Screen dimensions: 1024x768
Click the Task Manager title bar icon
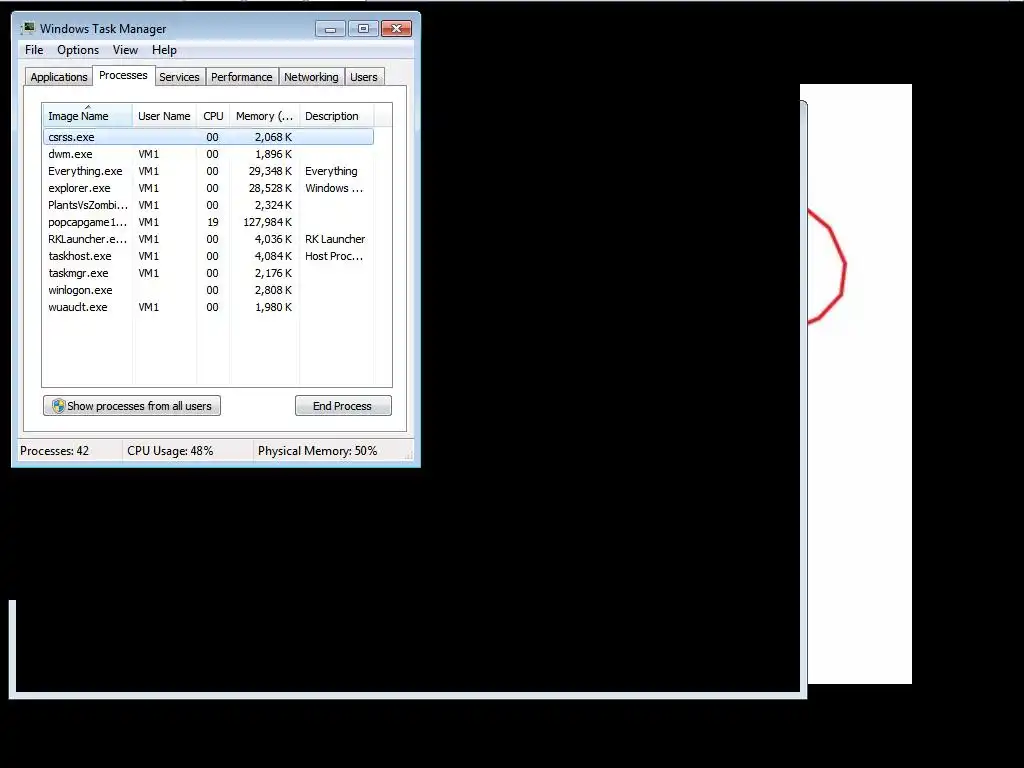(28, 29)
